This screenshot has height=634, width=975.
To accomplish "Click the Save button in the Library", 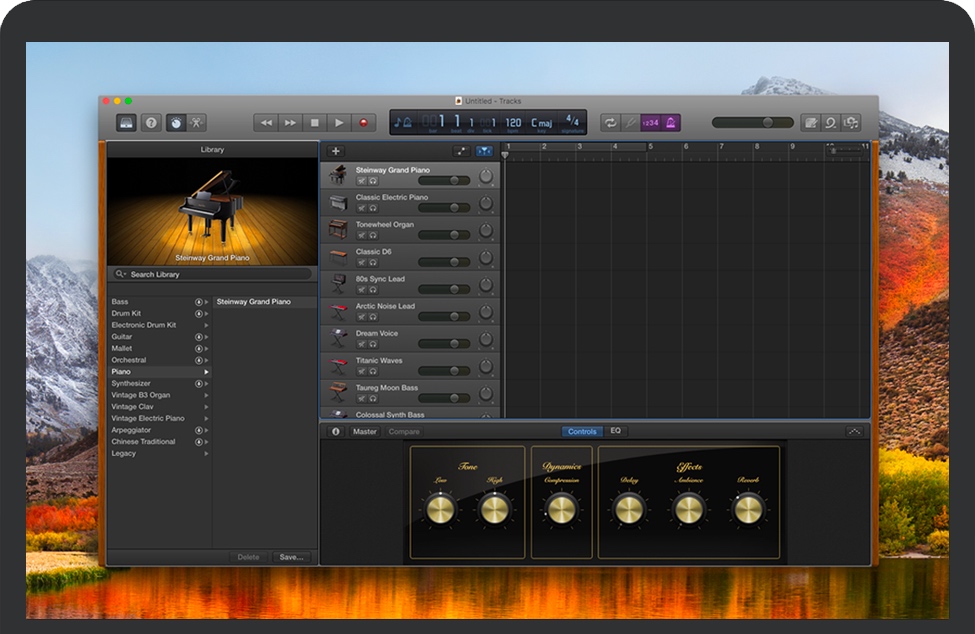I will tap(291, 557).
